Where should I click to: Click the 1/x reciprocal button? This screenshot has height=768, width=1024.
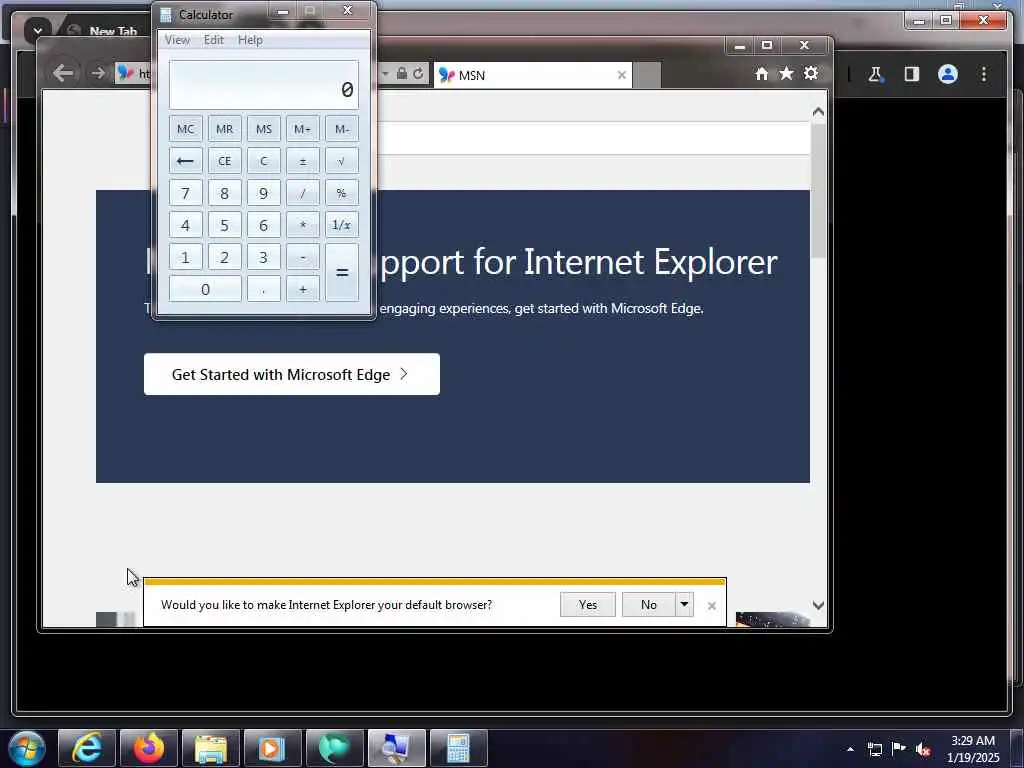342,225
